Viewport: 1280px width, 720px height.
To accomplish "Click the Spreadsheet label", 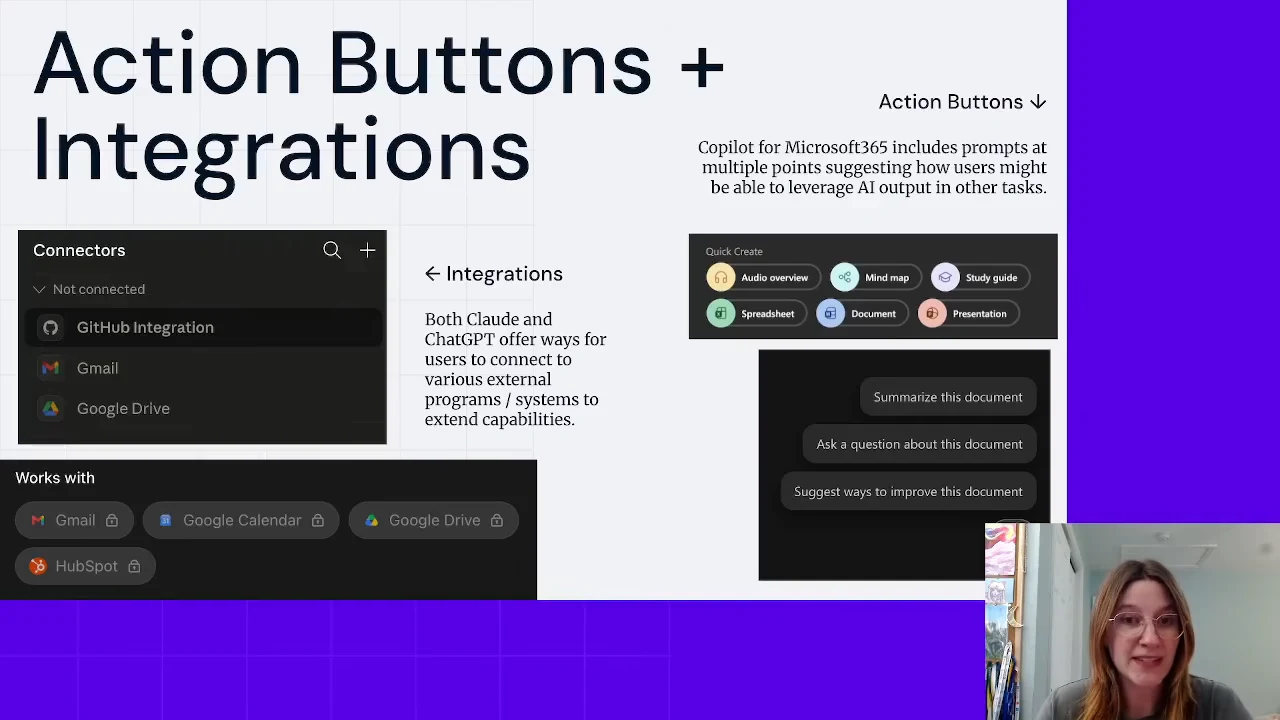I will click(767, 314).
